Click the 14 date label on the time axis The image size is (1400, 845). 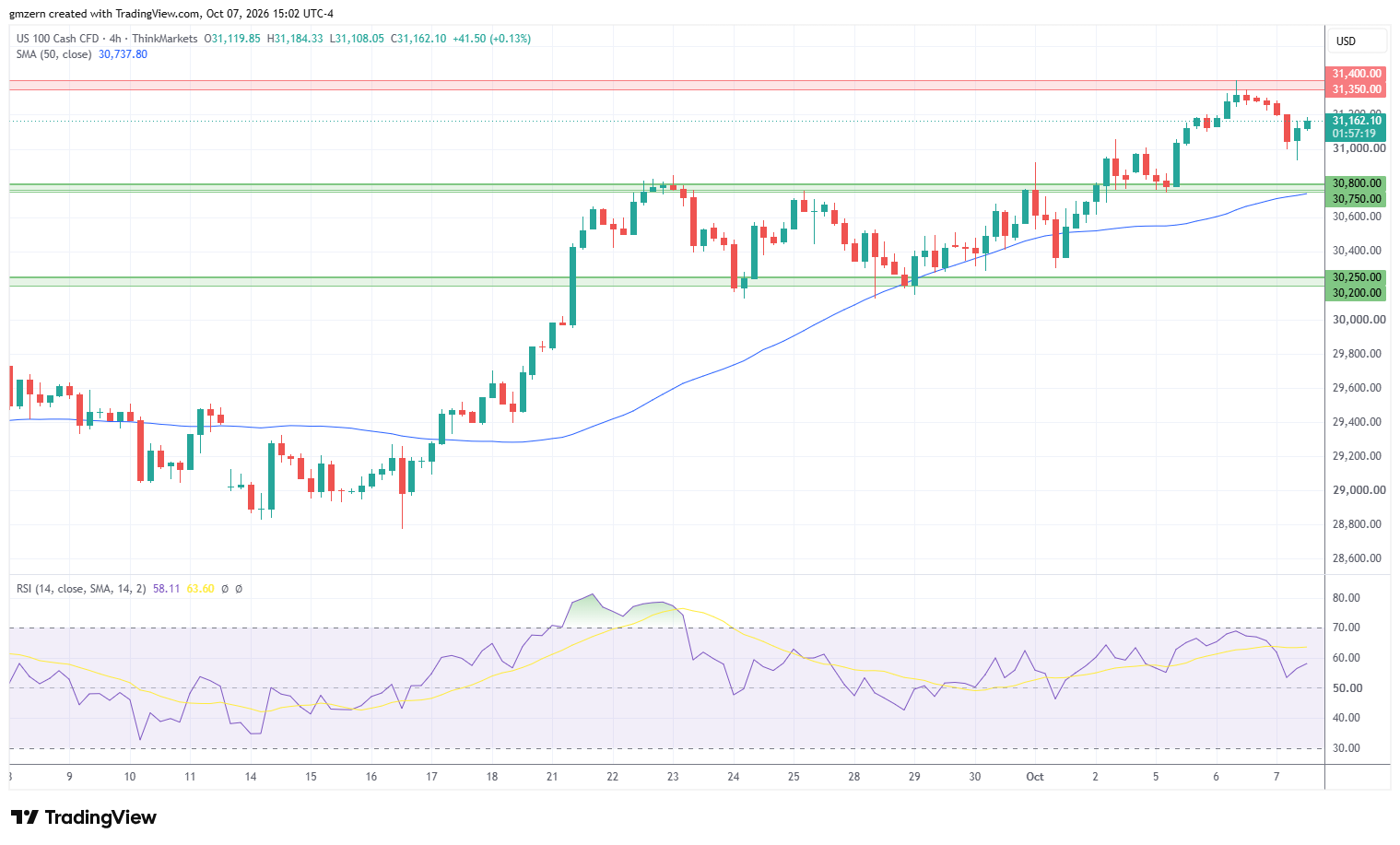pyautogui.click(x=251, y=777)
